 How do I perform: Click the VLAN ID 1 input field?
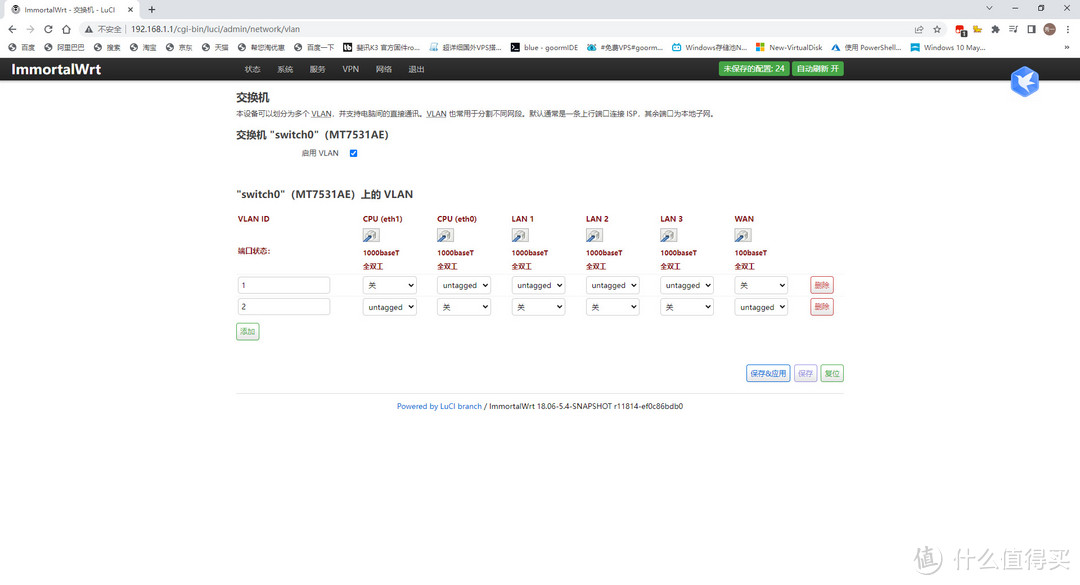pyautogui.click(x=284, y=285)
